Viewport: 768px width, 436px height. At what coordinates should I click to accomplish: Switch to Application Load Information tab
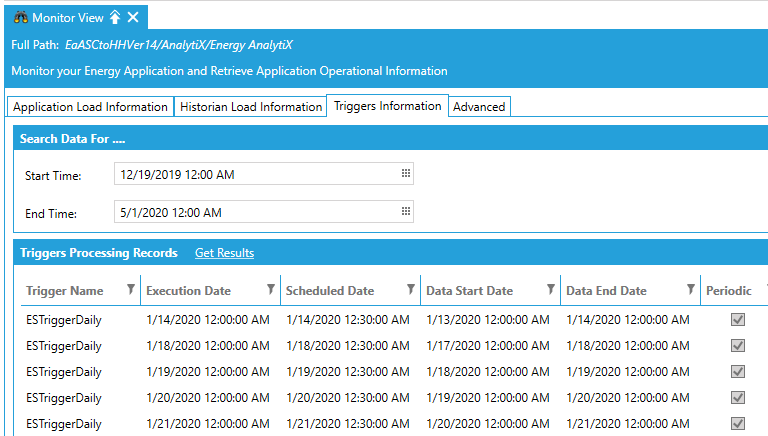[x=90, y=107]
